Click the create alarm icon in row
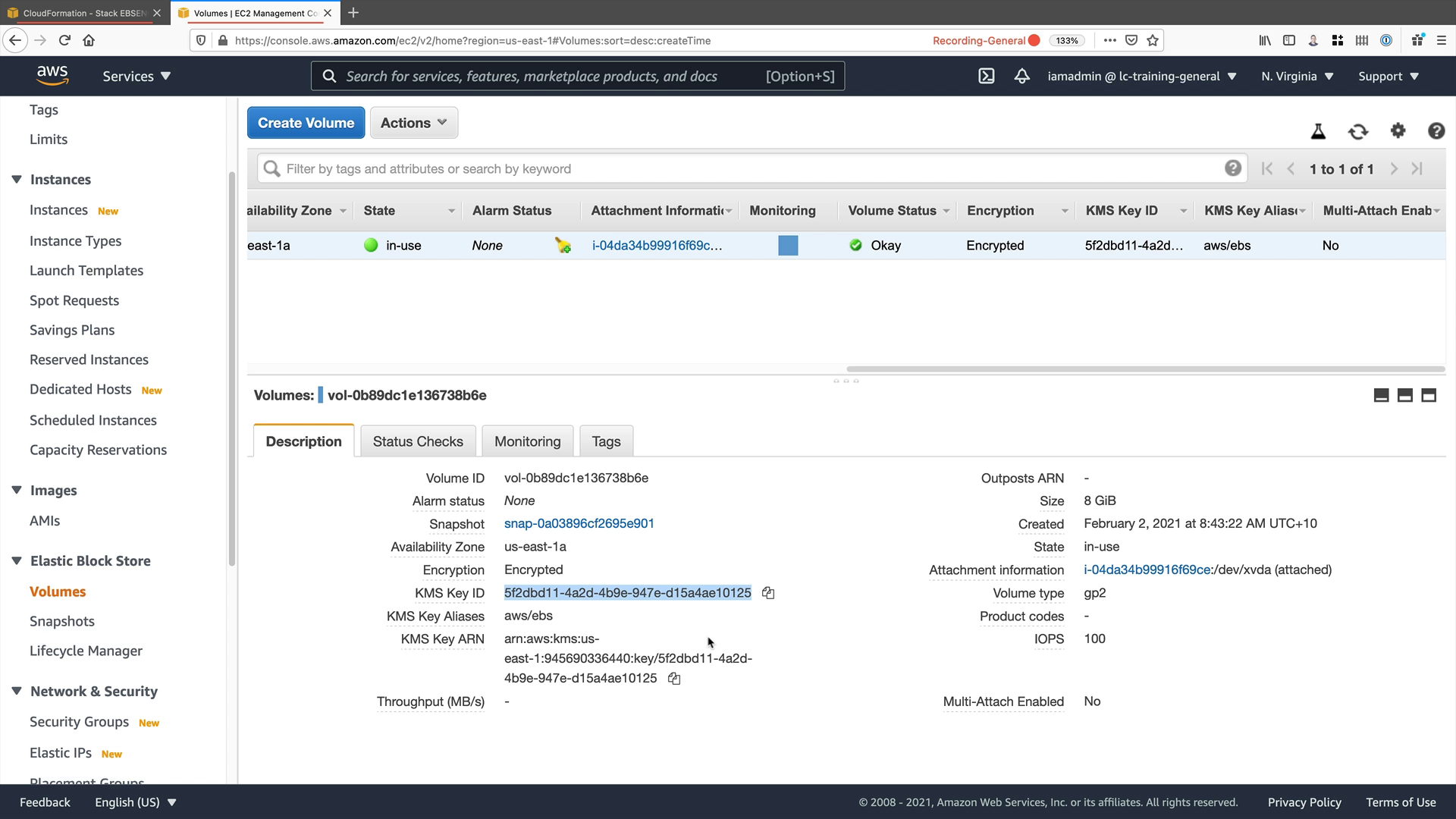 (x=563, y=245)
